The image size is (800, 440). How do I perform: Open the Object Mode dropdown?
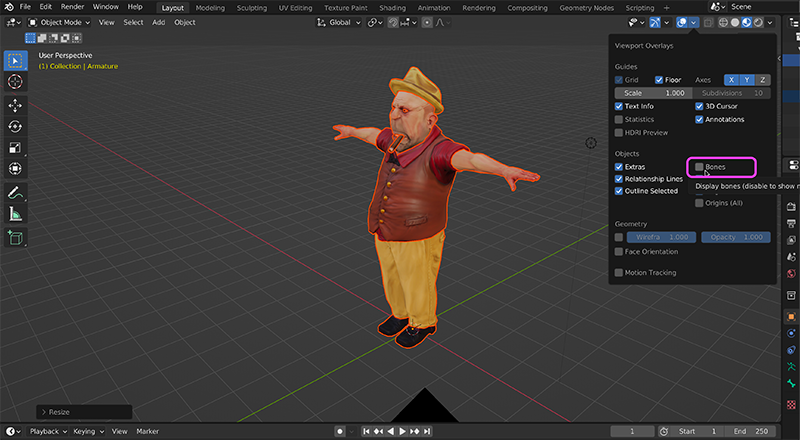coord(59,22)
